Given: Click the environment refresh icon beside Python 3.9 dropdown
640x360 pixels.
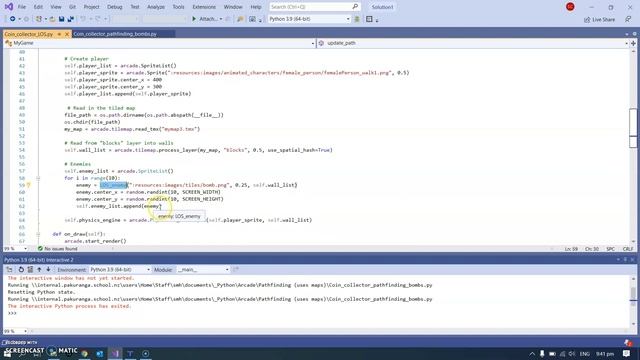Looking at the screenshot, I should click(x=357, y=19).
